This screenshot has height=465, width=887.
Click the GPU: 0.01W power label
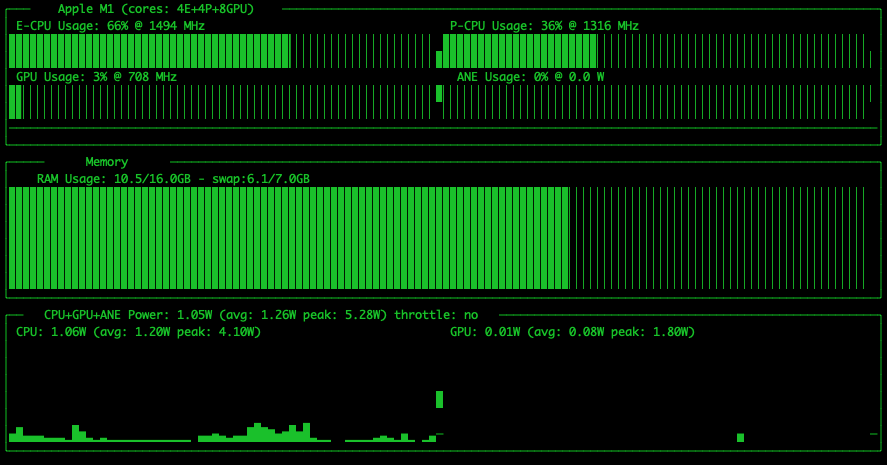[x=572, y=331]
